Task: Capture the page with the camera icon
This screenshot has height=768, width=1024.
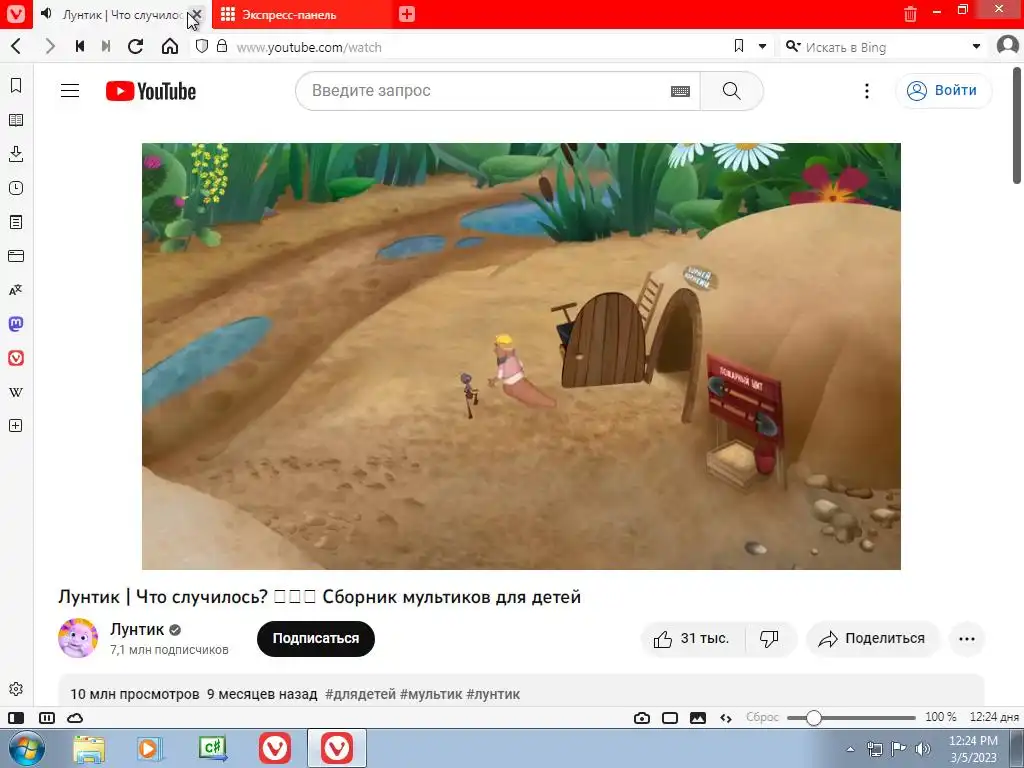Action: [x=642, y=718]
